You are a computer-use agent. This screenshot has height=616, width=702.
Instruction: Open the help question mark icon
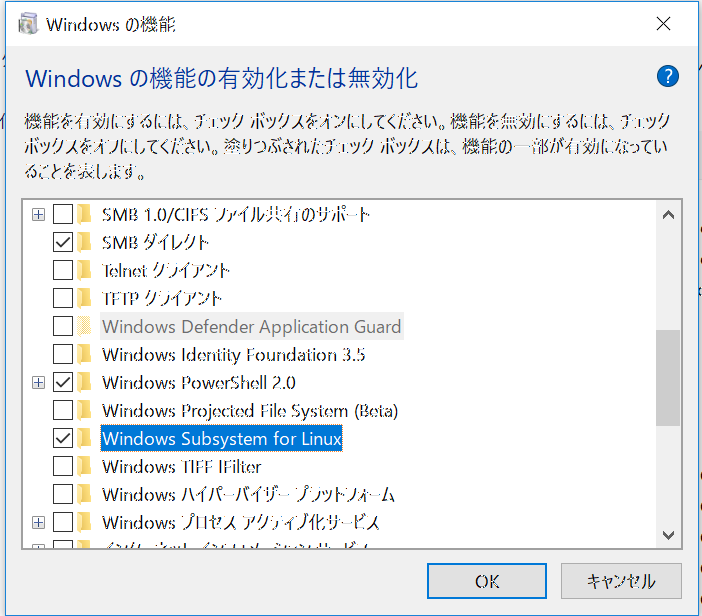click(668, 76)
